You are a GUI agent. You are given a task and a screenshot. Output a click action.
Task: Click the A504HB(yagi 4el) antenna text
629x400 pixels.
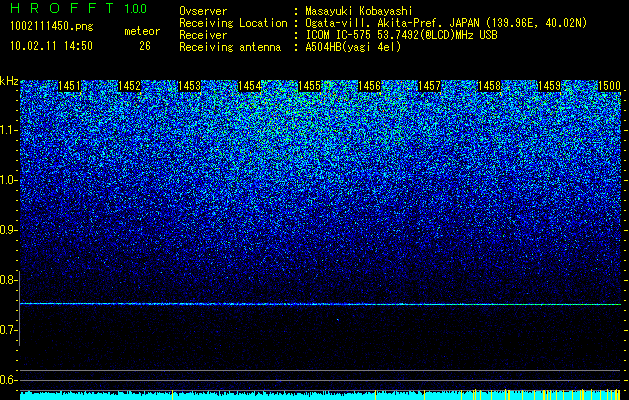[x=353, y=47]
